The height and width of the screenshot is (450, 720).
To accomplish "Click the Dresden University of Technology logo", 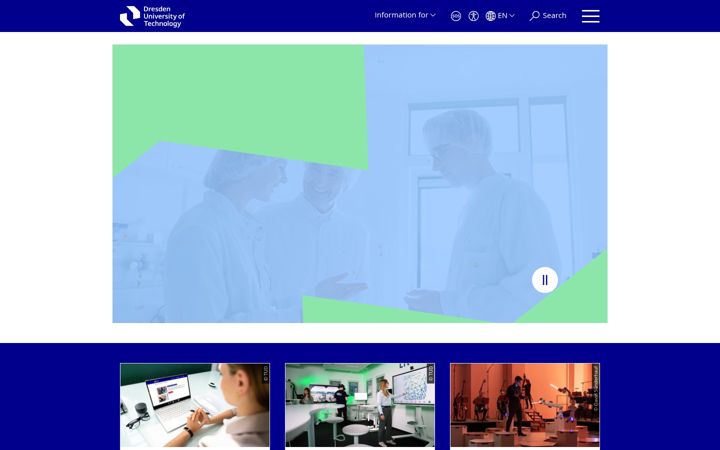I will tap(152, 16).
